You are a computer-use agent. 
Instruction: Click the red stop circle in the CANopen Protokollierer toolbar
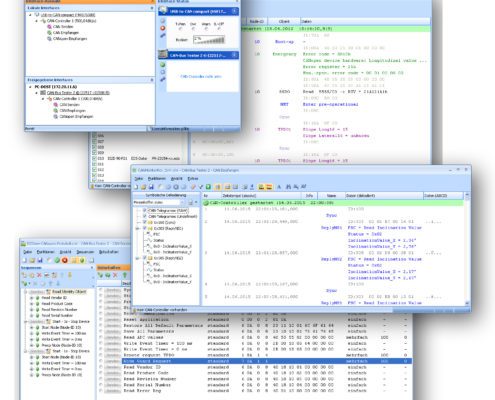pos(65,260)
